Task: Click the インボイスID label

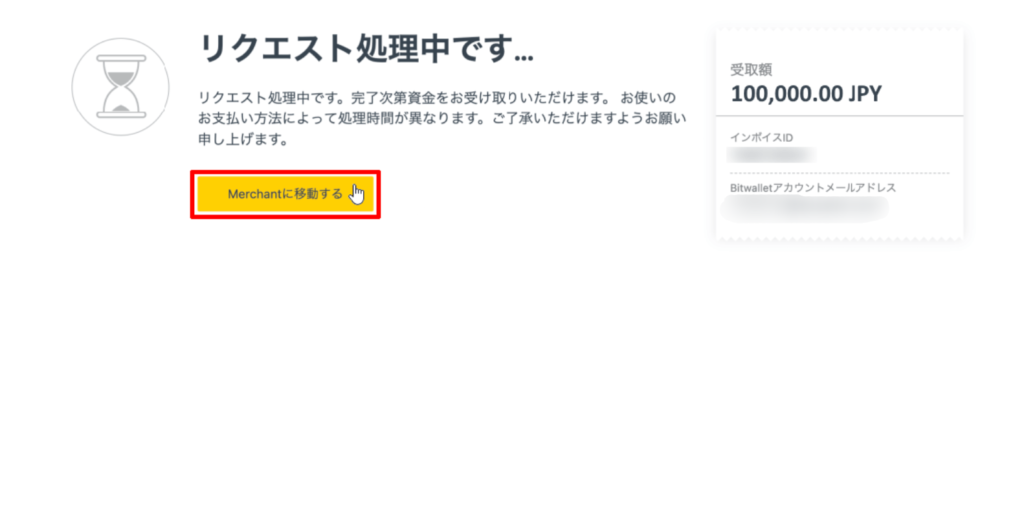Action: click(x=761, y=138)
